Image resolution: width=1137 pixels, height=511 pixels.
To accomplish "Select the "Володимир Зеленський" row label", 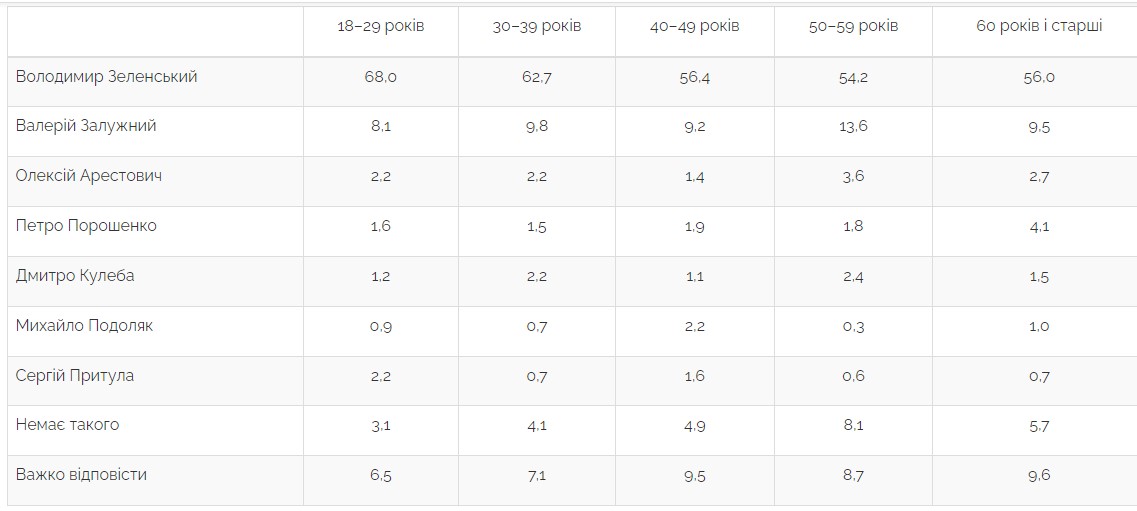I will 106,77.
